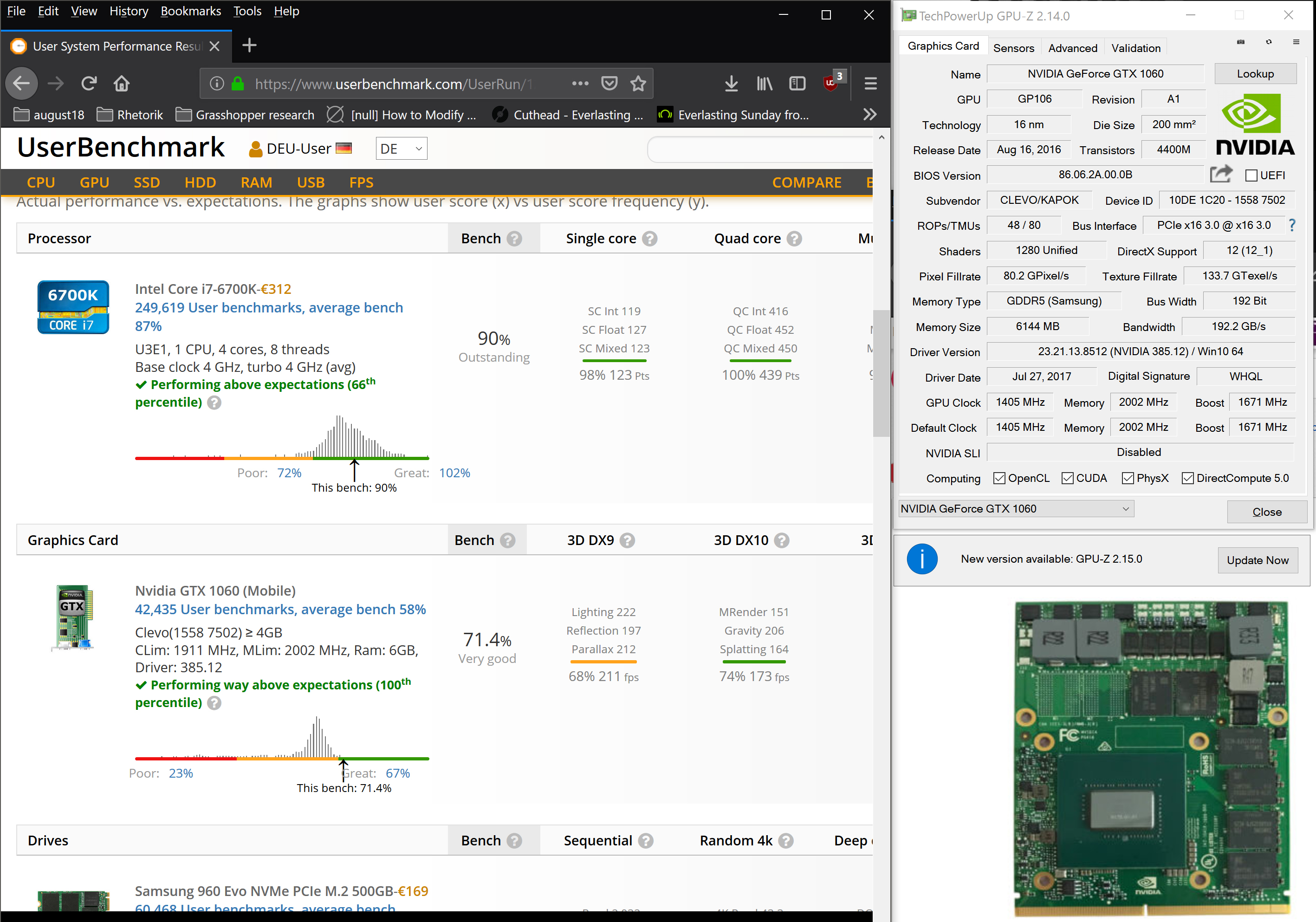
Task: Click the webpage vertical scrollbar thumb
Action: tap(881, 373)
